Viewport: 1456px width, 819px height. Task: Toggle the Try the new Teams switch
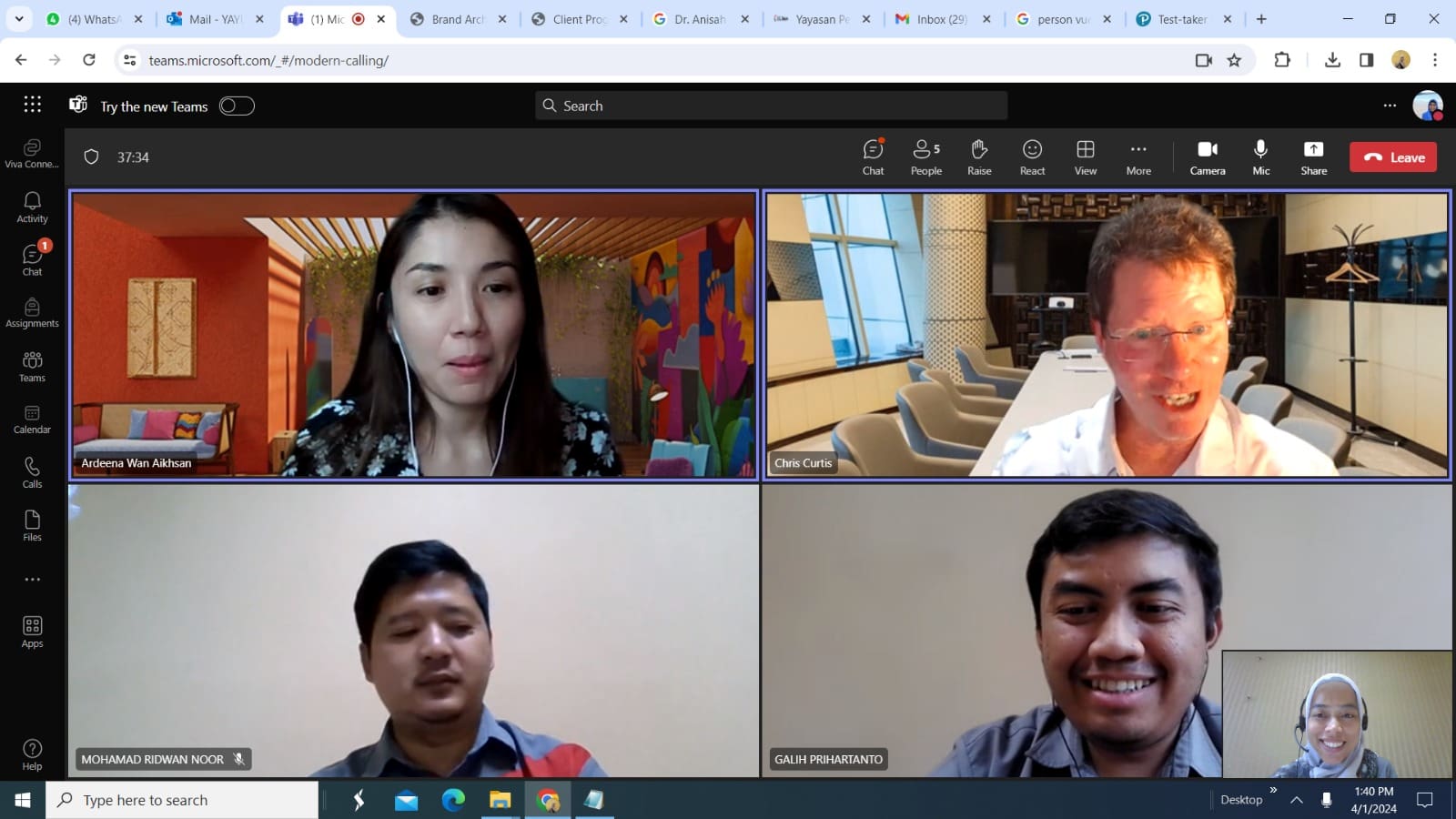click(x=237, y=106)
